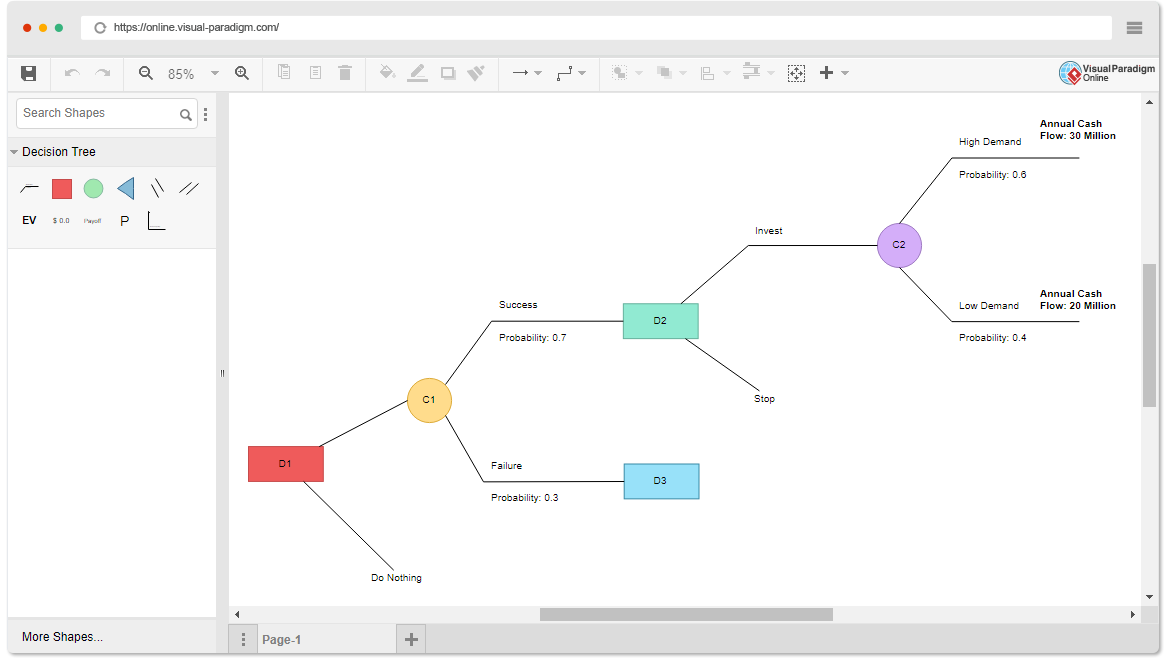The height and width of the screenshot is (665, 1170).
Task: Click the scroll up arrow
Action: [x=1149, y=102]
